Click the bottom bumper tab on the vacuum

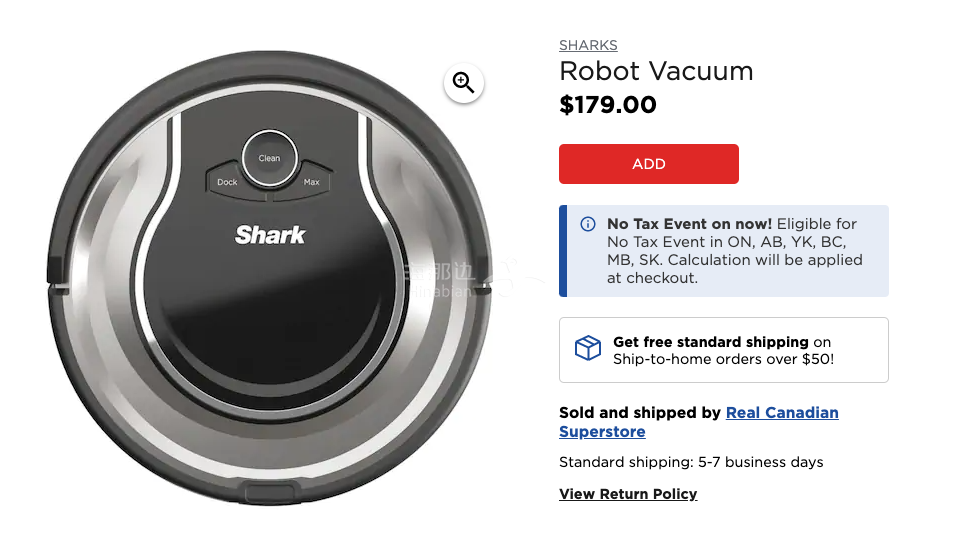(x=270, y=493)
